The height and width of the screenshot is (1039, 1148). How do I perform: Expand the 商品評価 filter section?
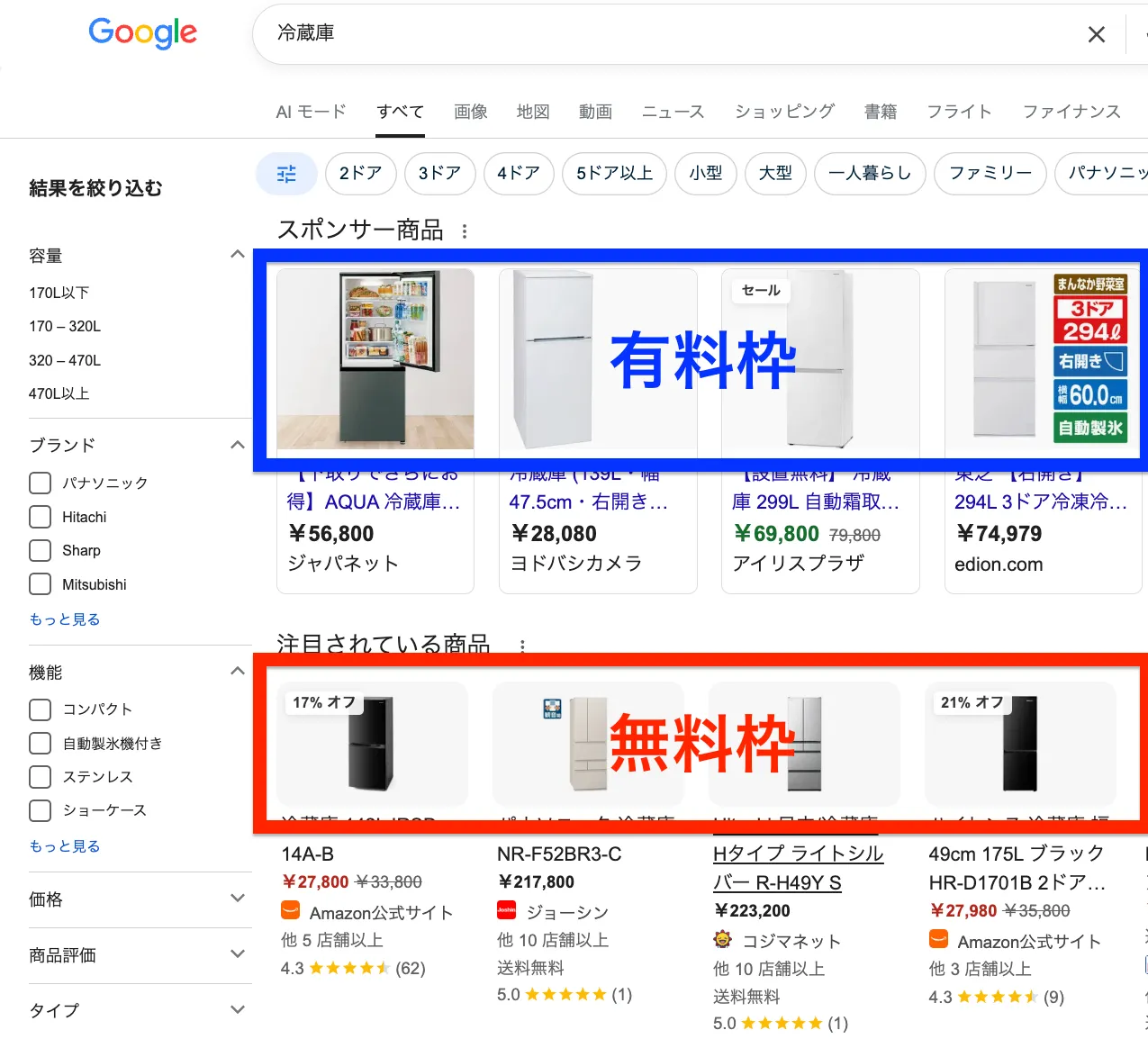point(238,954)
